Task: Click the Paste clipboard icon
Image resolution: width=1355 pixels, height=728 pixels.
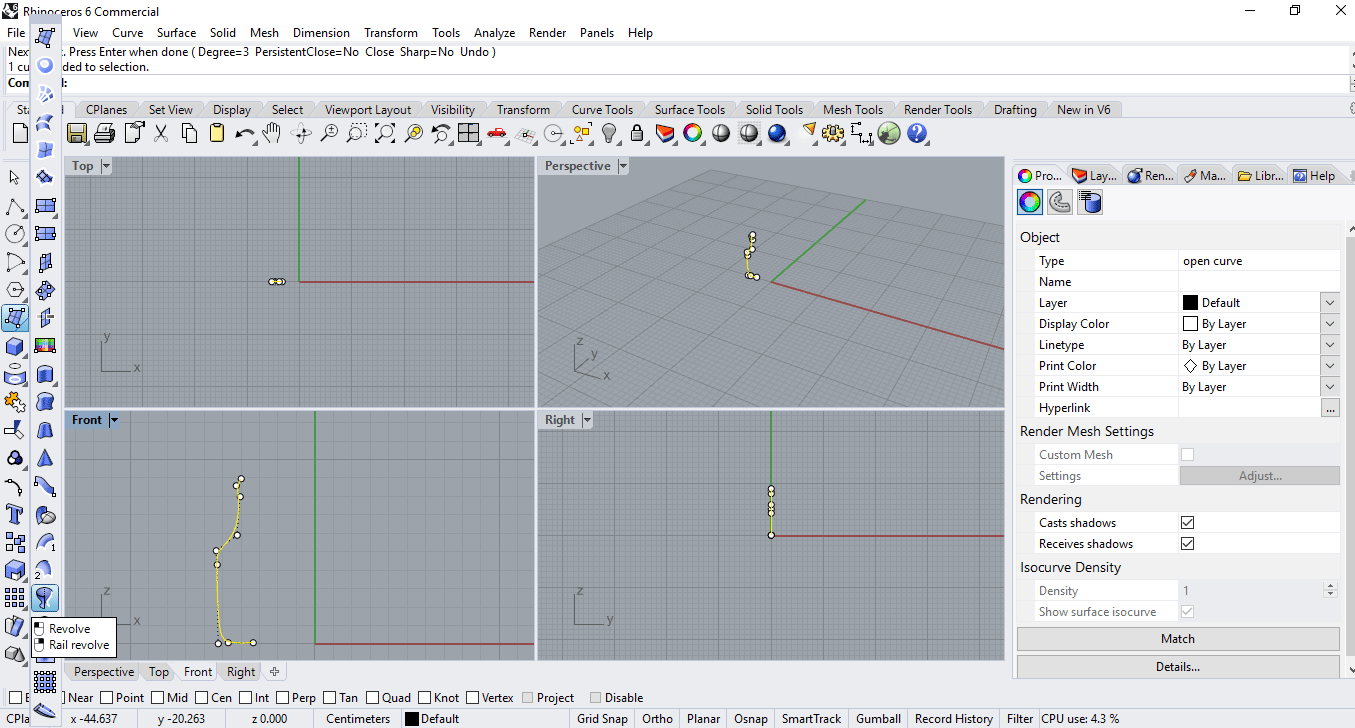Action: (x=217, y=133)
